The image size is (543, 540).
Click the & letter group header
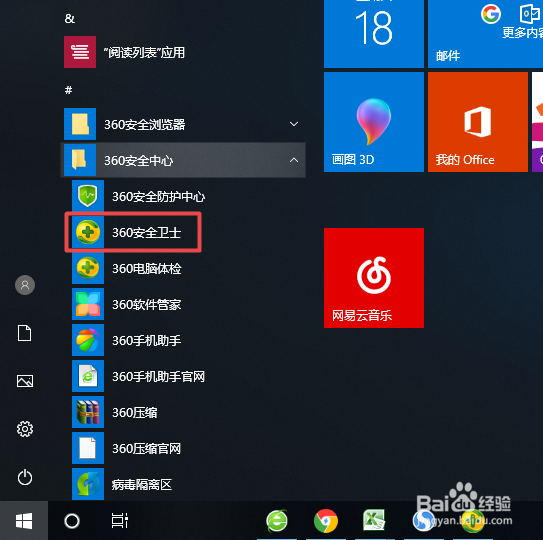[70, 18]
